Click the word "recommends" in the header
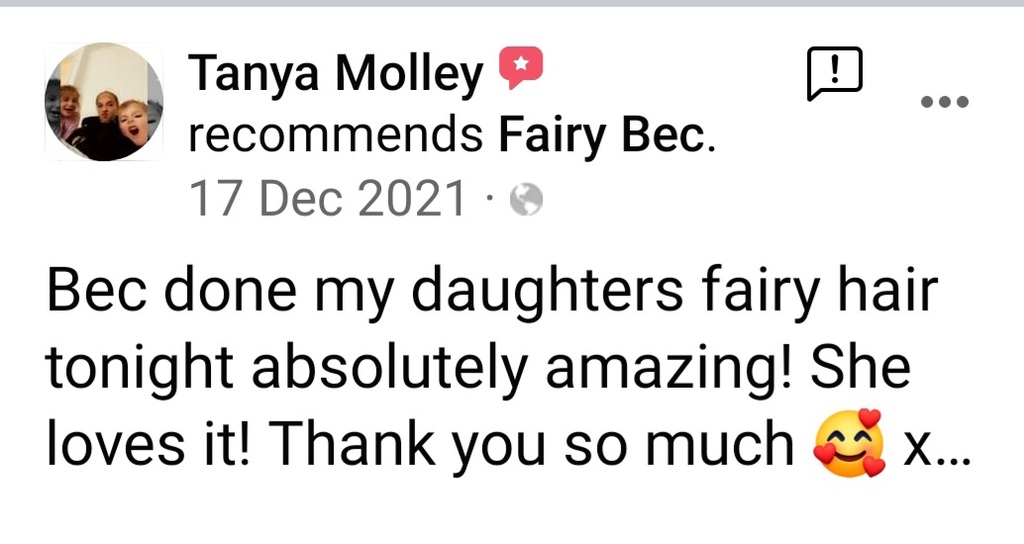Image resolution: width=1024 pixels, height=544 pixels. coord(337,135)
